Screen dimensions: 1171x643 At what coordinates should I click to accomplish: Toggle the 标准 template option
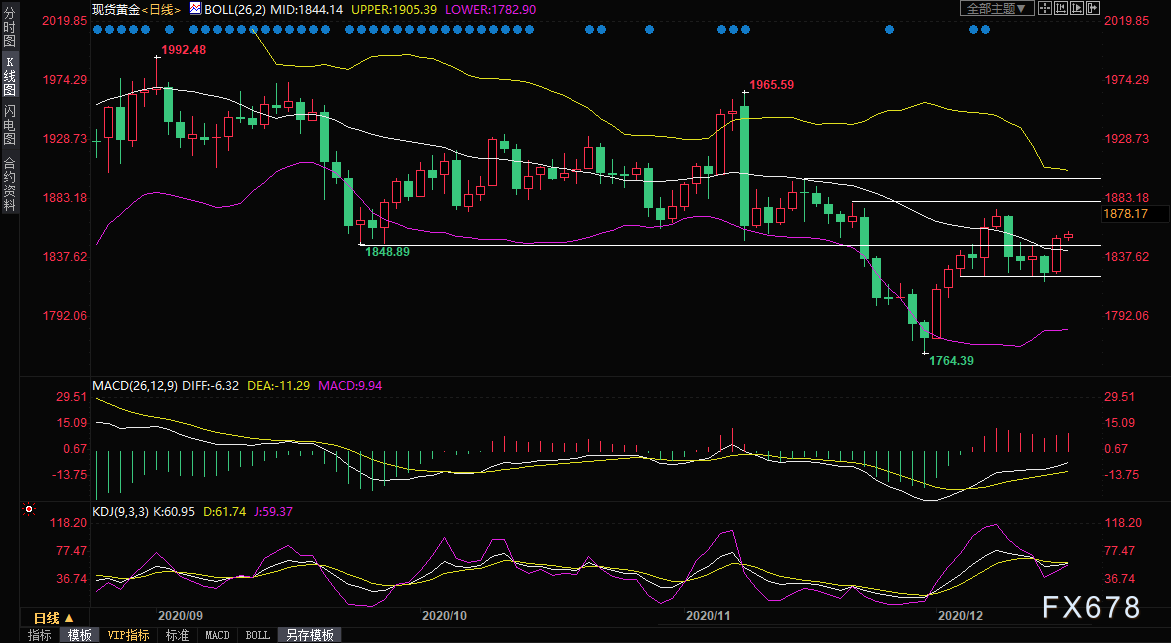(177, 635)
